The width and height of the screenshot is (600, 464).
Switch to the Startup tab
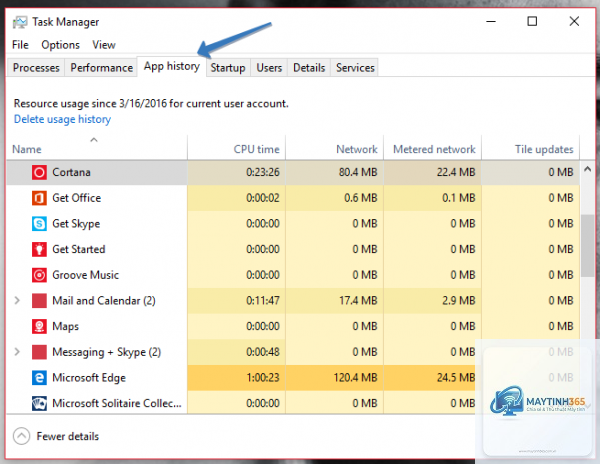(228, 68)
